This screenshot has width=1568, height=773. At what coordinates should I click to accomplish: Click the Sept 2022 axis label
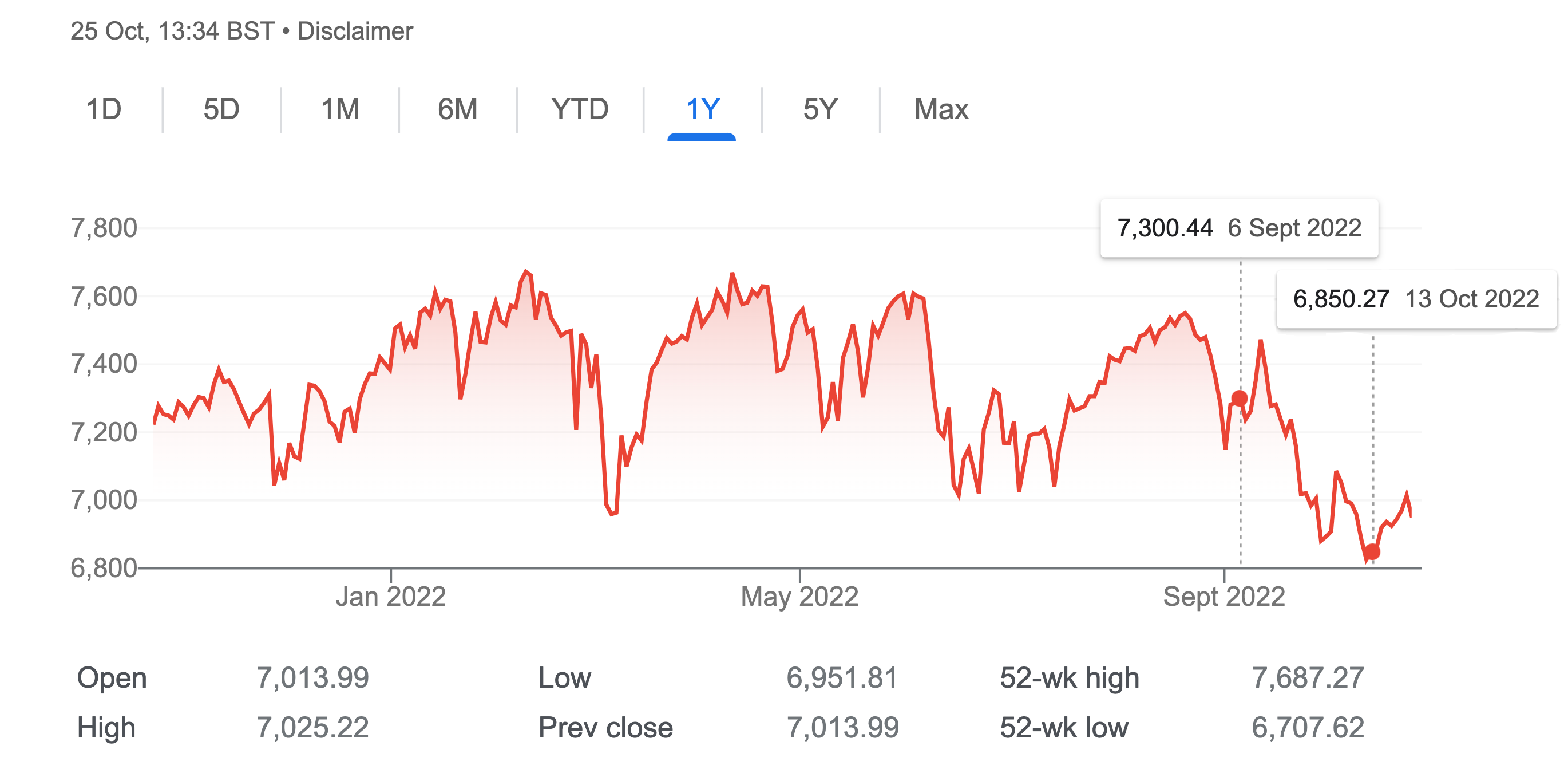coord(1223,596)
